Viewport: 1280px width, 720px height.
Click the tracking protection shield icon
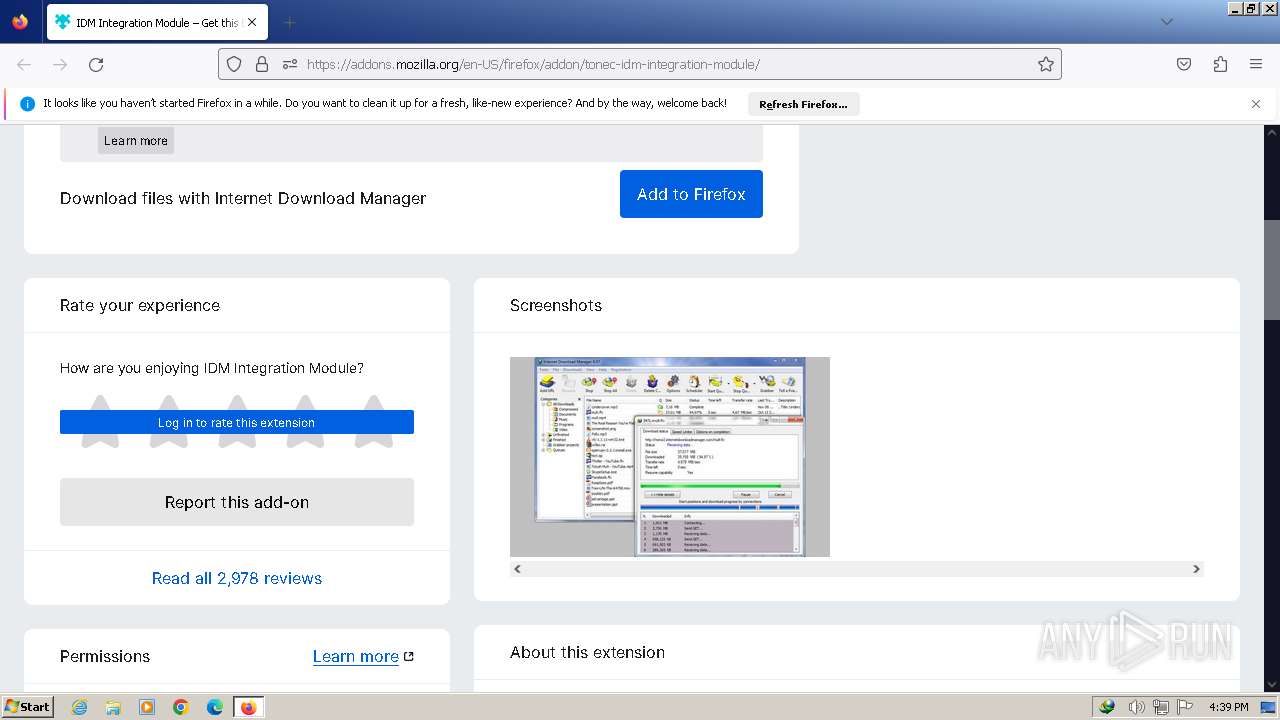click(234, 64)
